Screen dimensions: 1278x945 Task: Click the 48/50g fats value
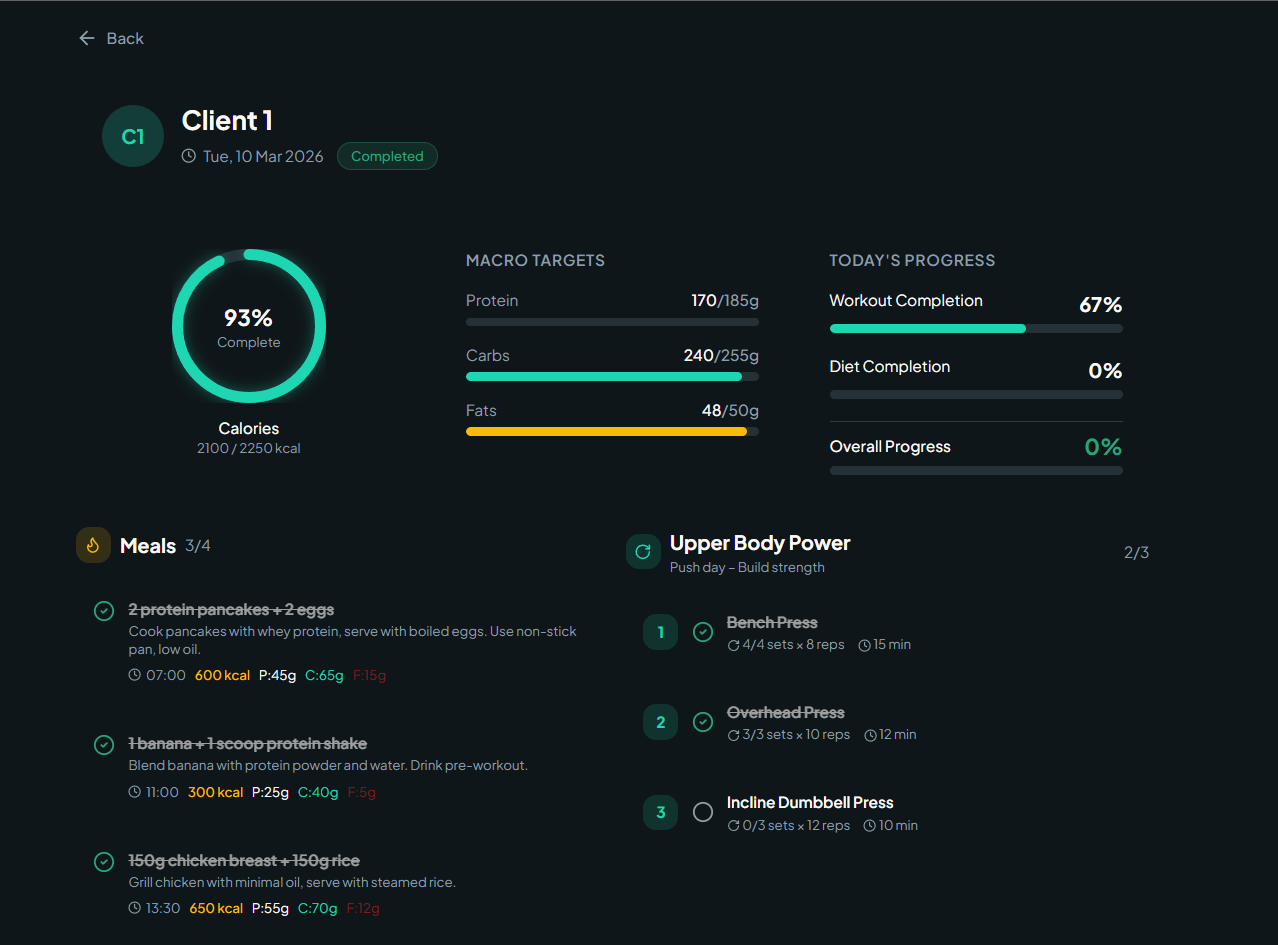coord(730,411)
